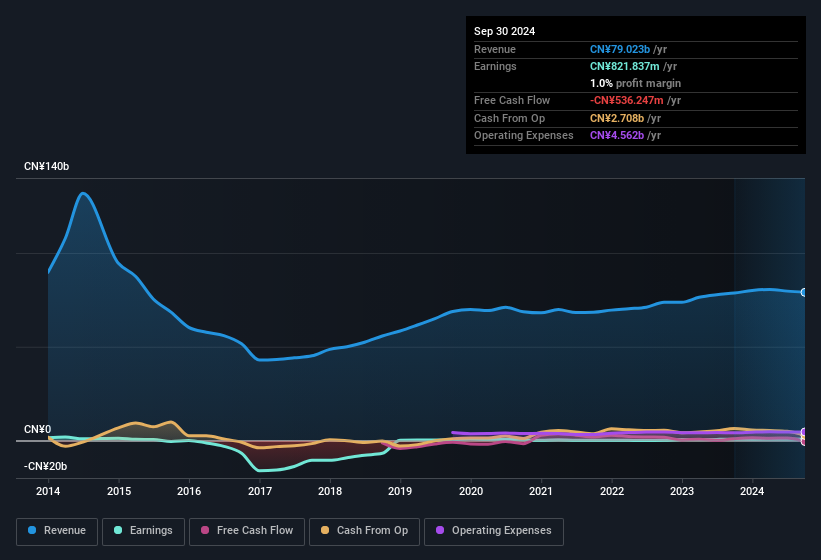The height and width of the screenshot is (560, 821).
Task: Toggle the Earnings series in legend
Action: [141, 530]
